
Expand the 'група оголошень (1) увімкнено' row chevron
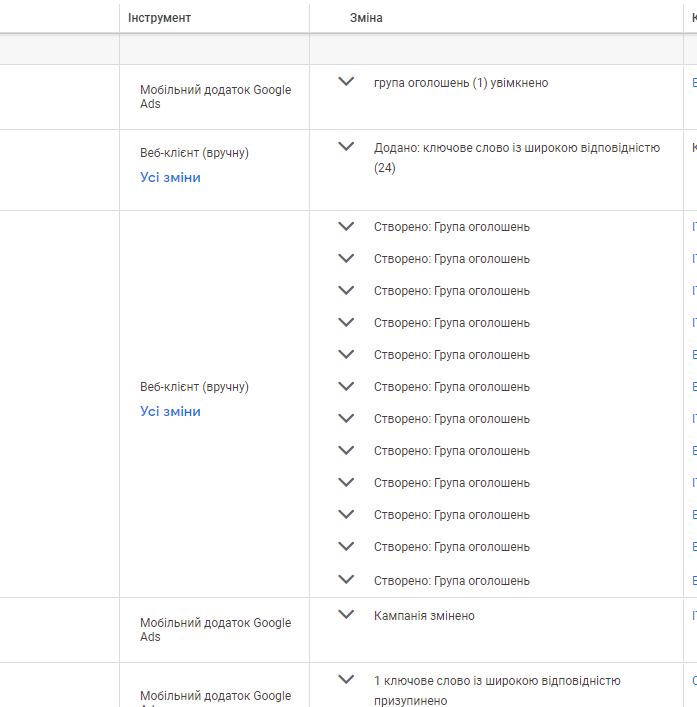click(346, 82)
